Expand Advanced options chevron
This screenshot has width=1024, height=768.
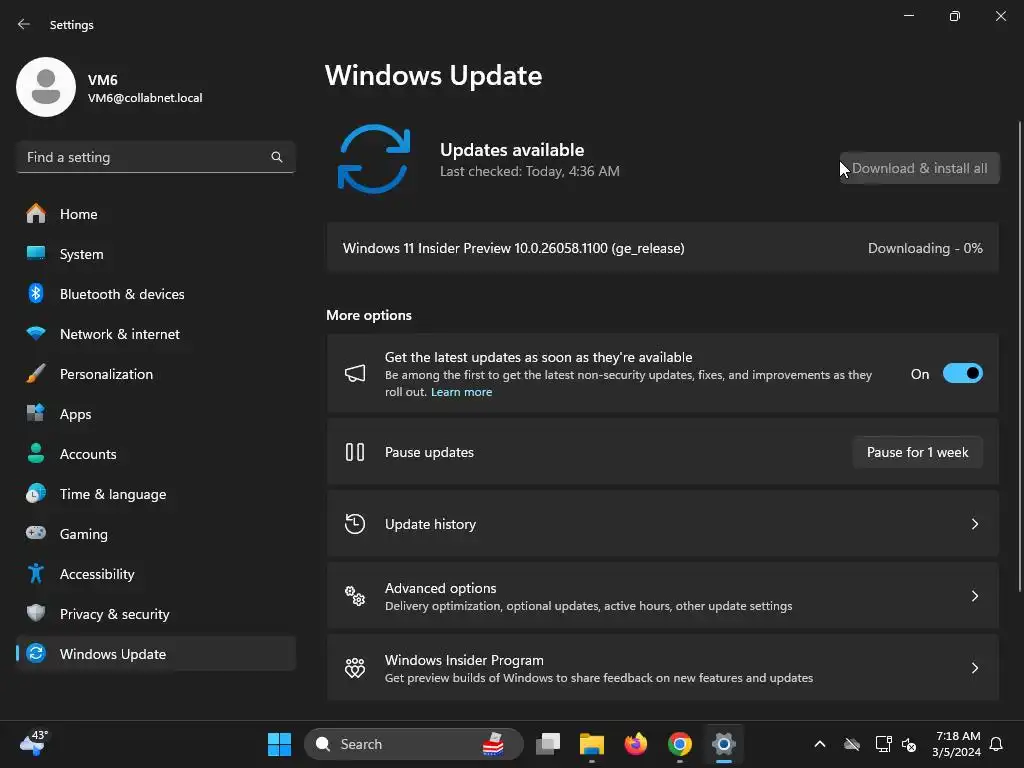point(974,596)
